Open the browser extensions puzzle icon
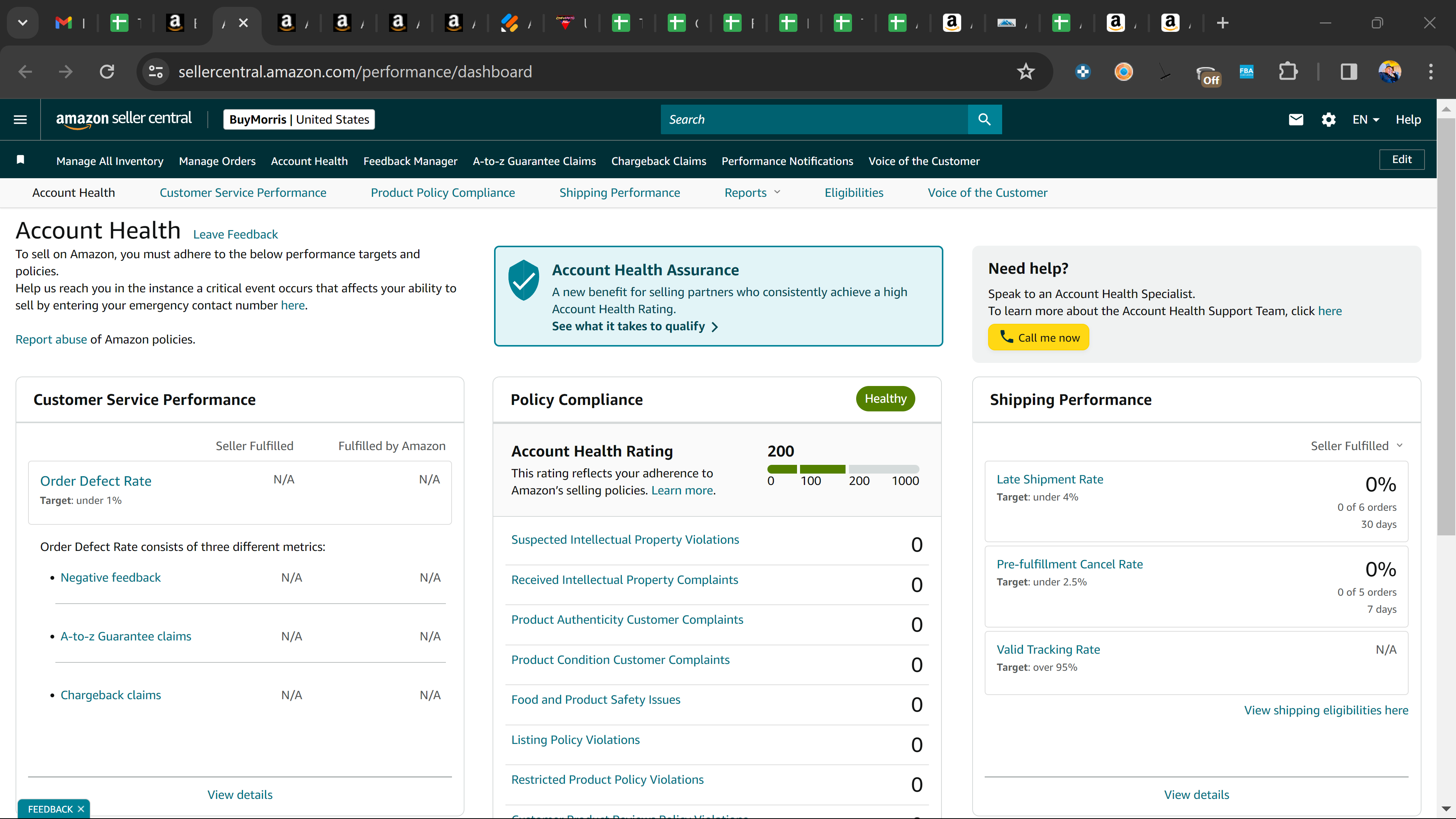 click(1288, 72)
